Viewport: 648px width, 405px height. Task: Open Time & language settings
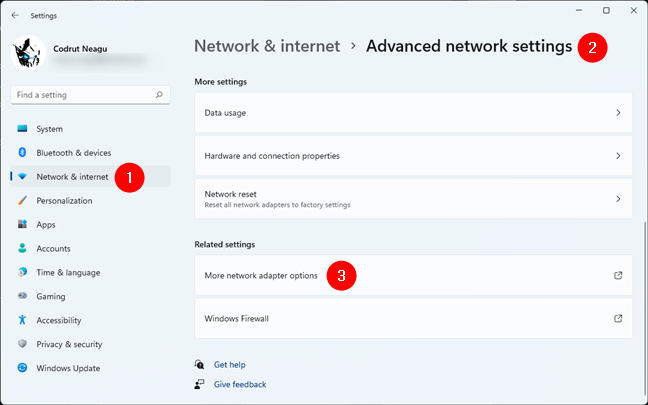pos(91,272)
